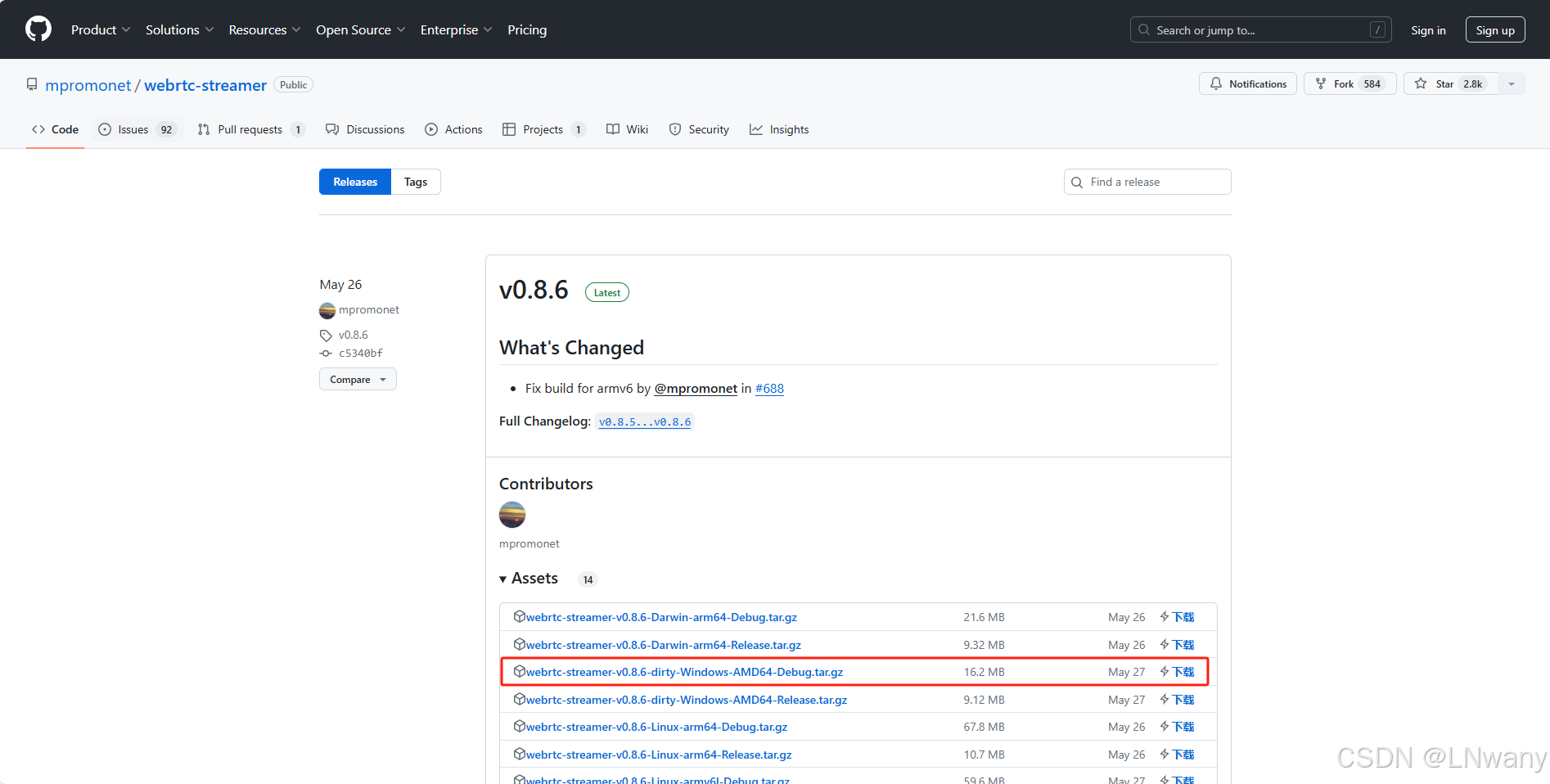The height and width of the screenshot is (784, 1550).
Task: Click the Issues count badge 92
Action: coord(166,129)
